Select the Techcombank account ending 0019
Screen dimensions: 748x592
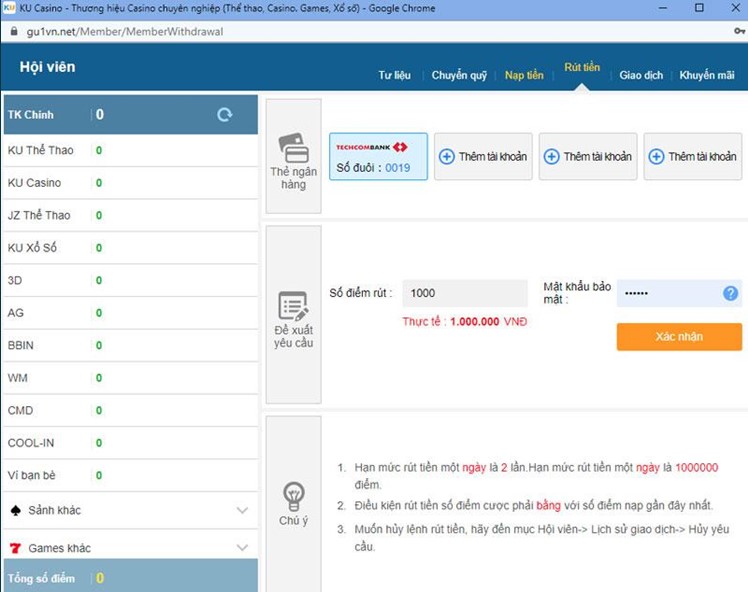pyautogui.click(x=378, y=156)
